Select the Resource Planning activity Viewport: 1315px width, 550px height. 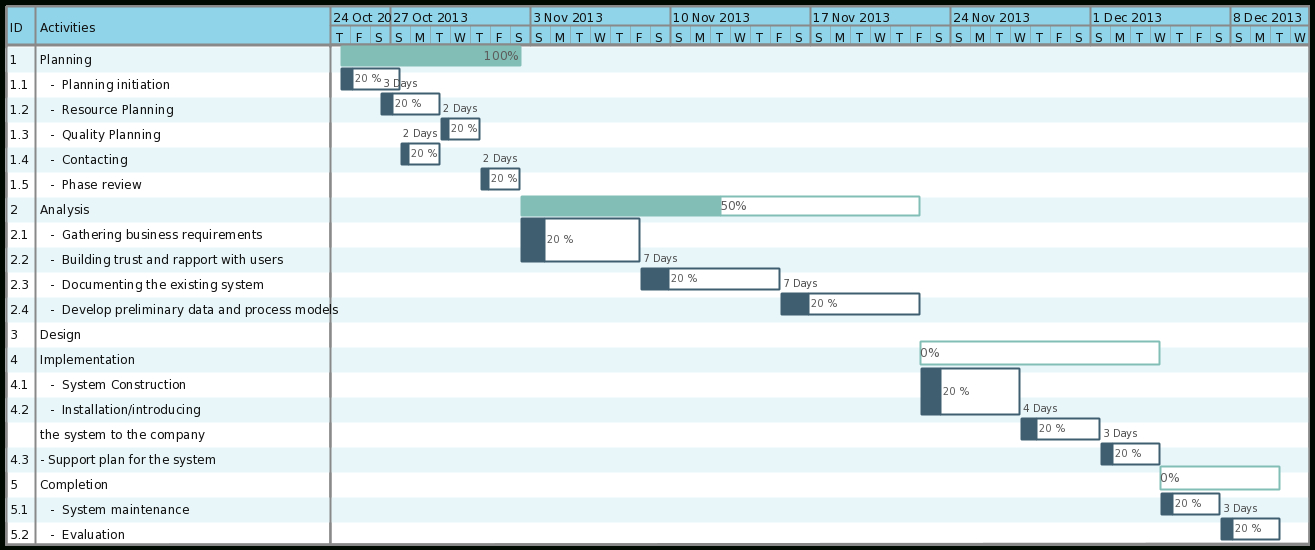(117, 110)
